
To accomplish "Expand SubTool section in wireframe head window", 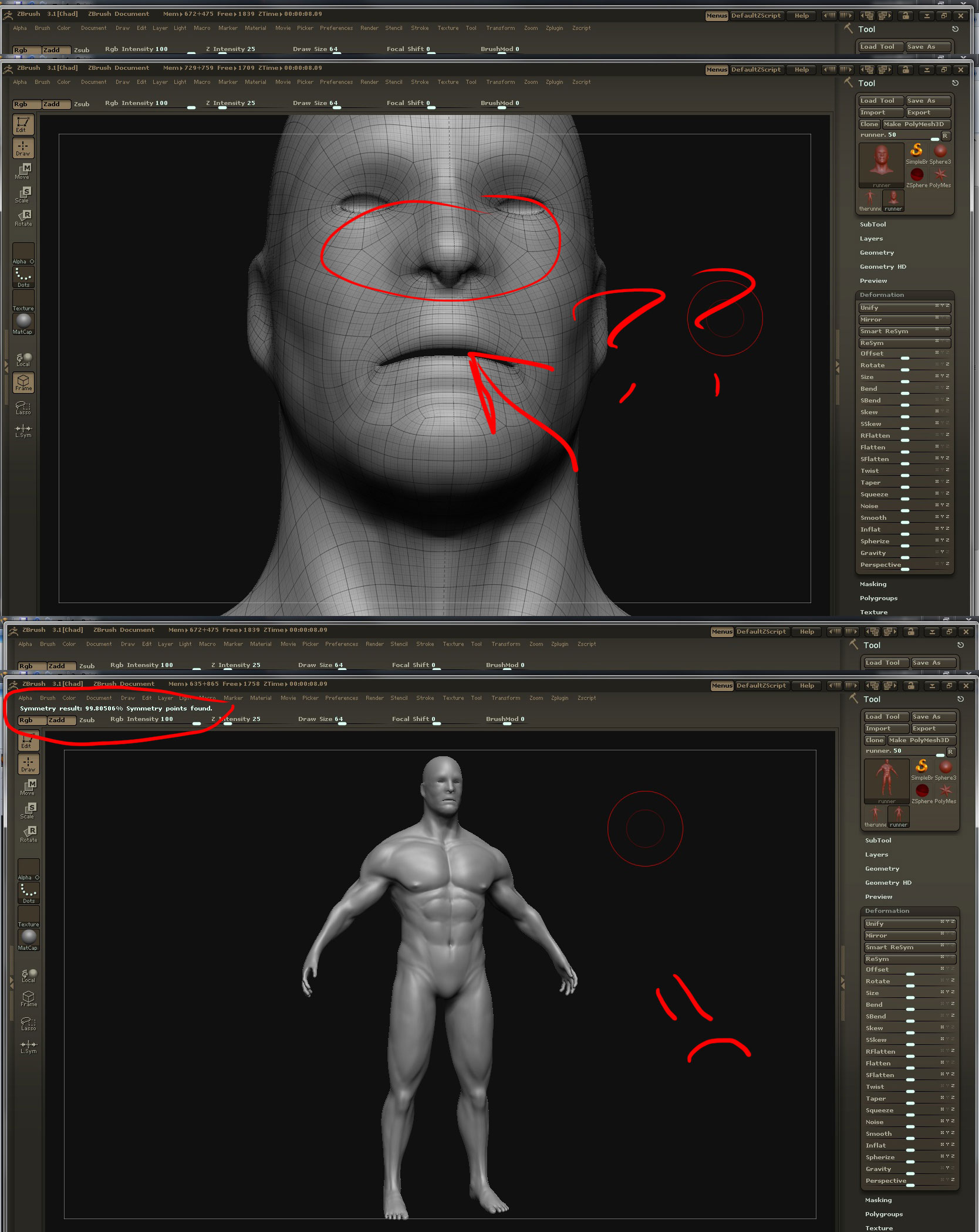I will [x=873, y=225].
